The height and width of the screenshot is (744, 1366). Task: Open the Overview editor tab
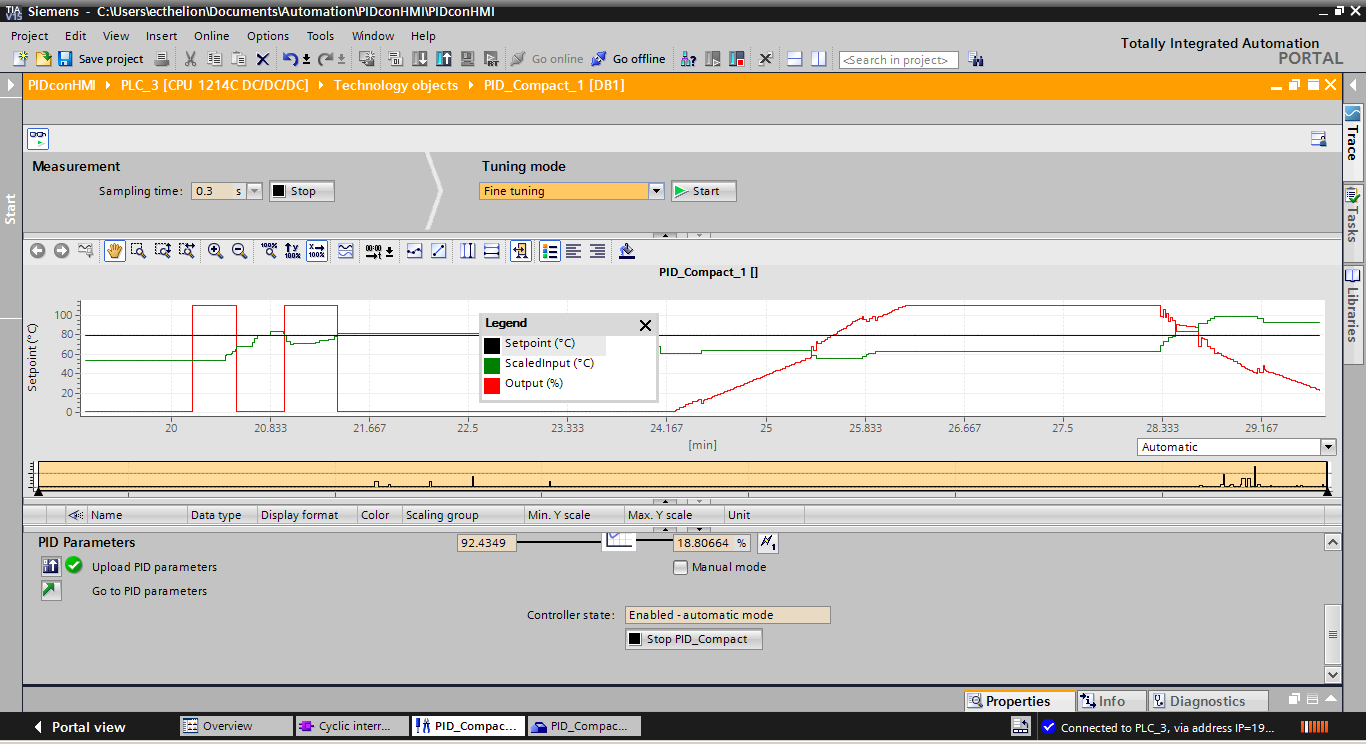pyautogui.click(x=236, y=726)
